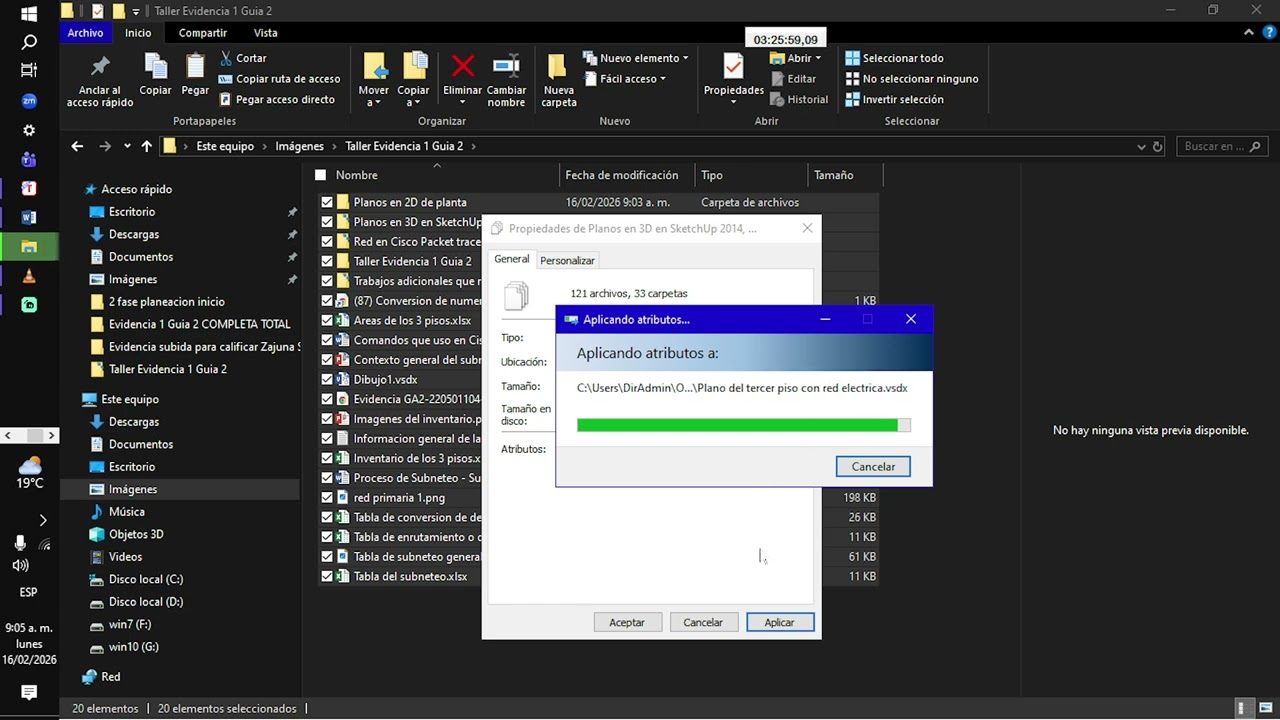The height and width of the screenshot is (720, 1280).
Task: Click Invertir selección
Action: [894, 99]
